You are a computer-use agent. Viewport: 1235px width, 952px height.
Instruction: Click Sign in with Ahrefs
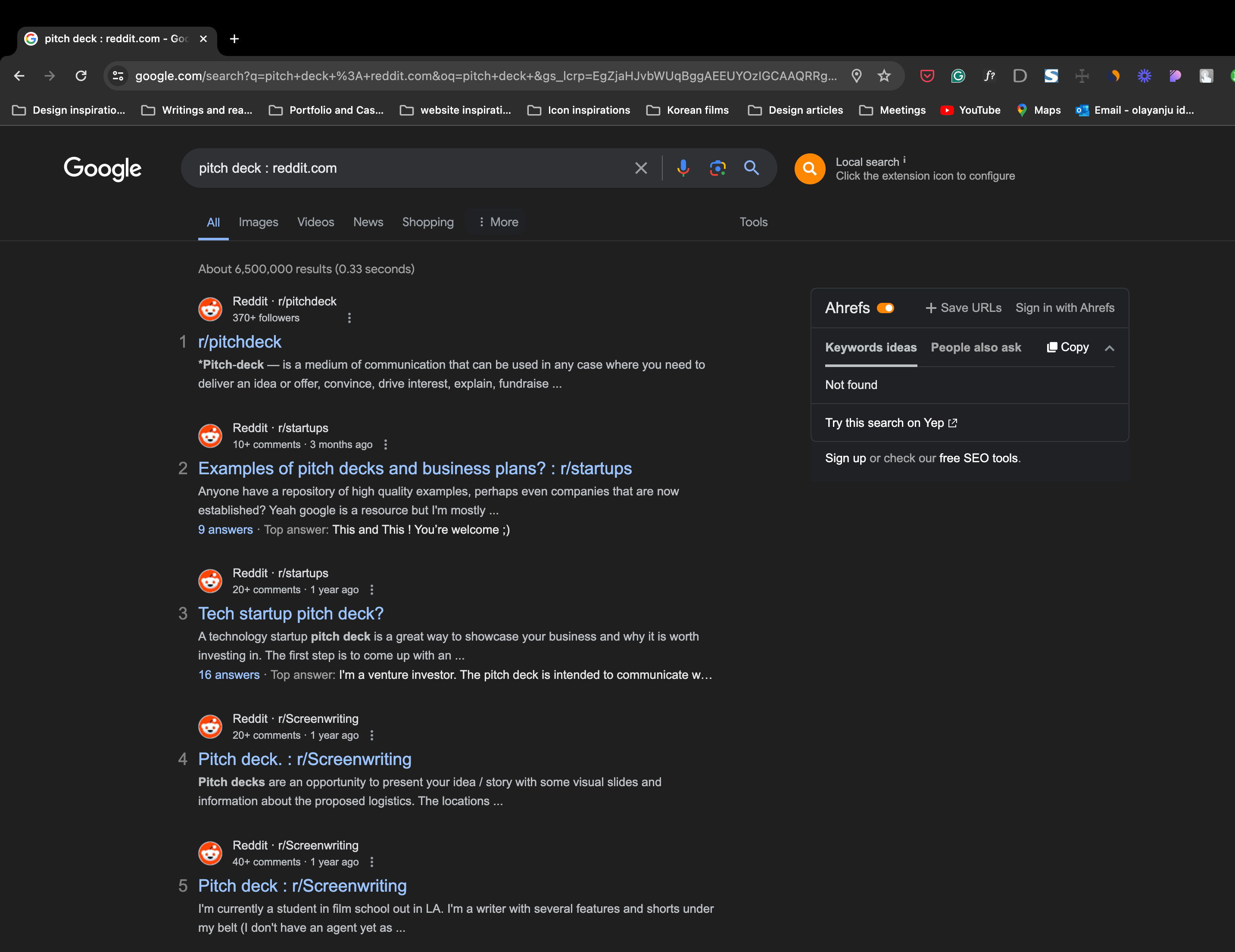[x=1065, y=308]
